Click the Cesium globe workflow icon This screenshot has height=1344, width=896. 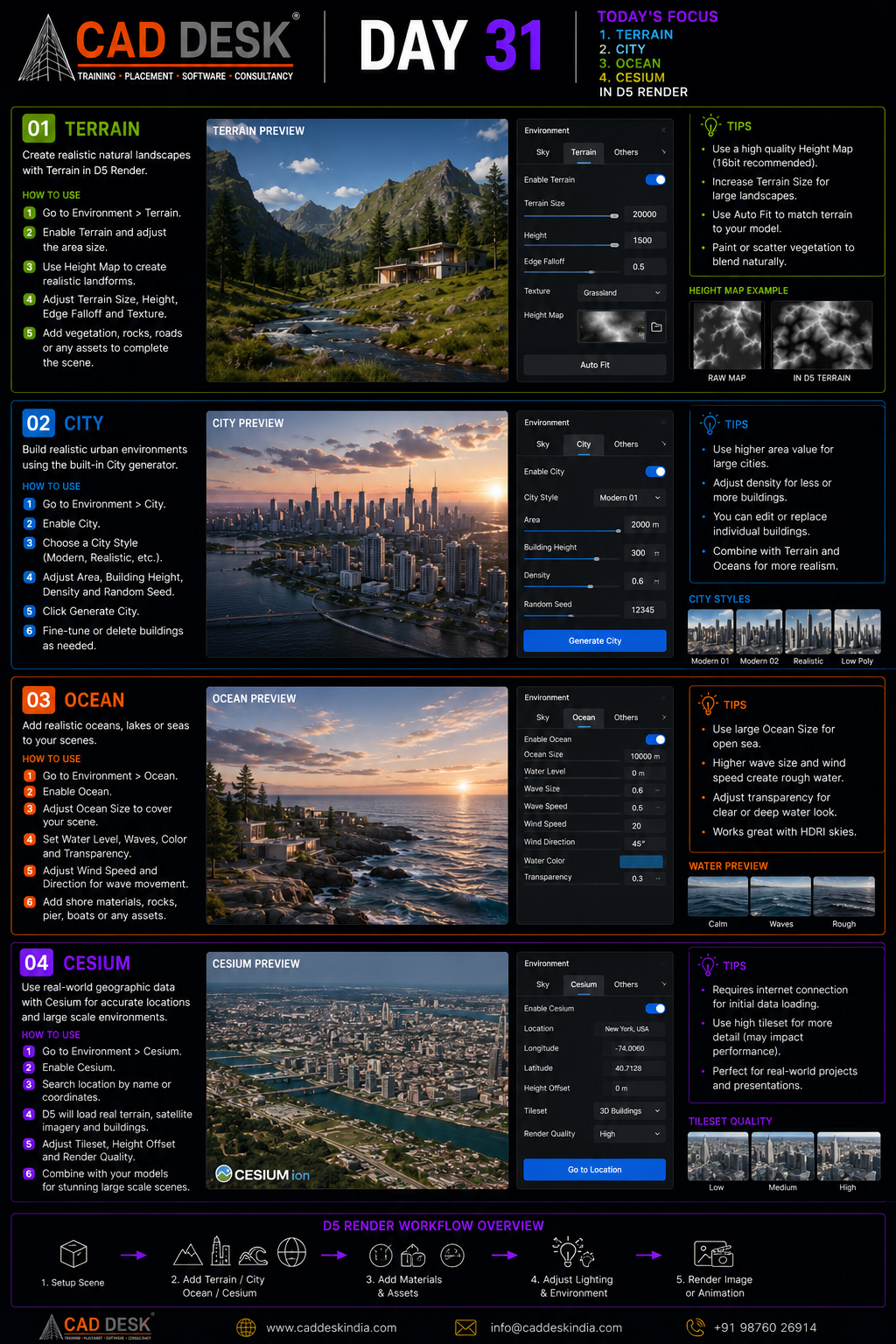291,1252
